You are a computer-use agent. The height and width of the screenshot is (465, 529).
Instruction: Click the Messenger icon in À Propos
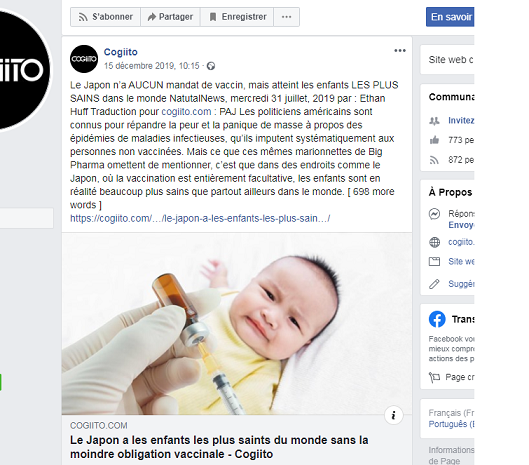(x=434, y=214)
